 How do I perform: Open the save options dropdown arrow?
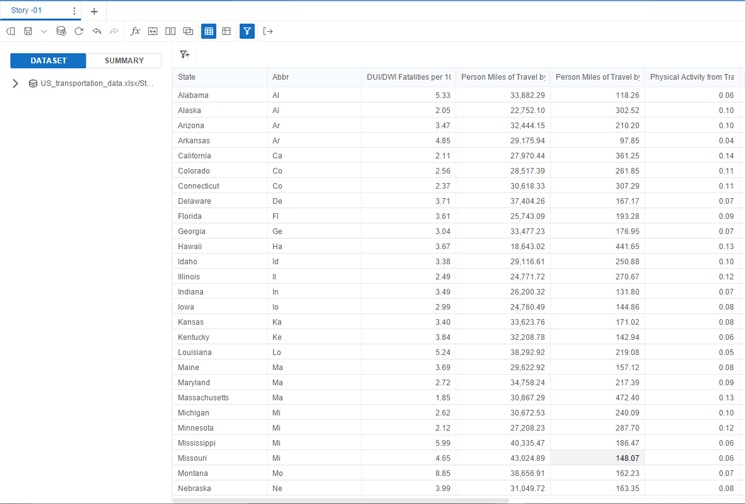coord(44,31)
